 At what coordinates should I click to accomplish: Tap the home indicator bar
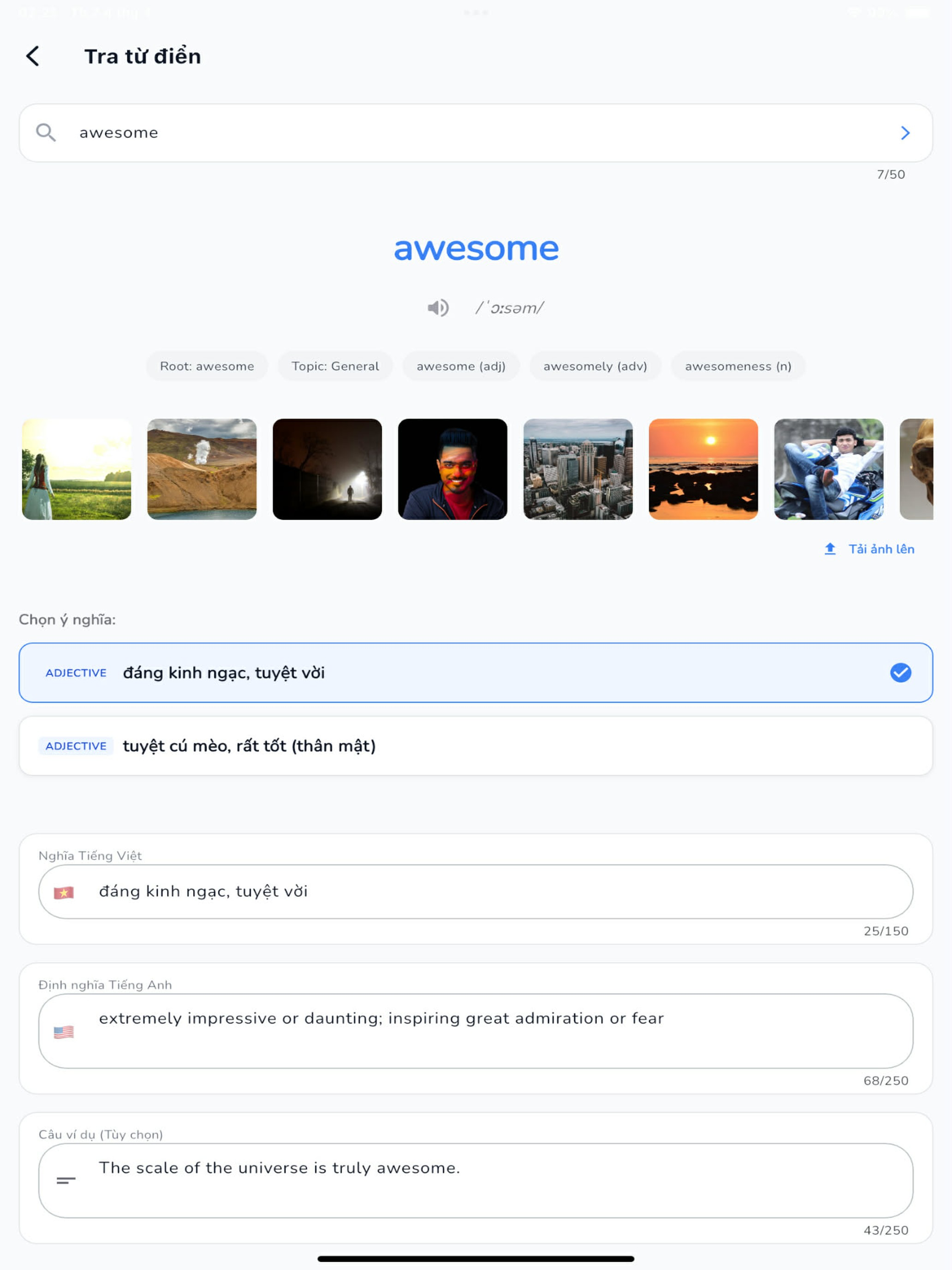point(476,1258)
